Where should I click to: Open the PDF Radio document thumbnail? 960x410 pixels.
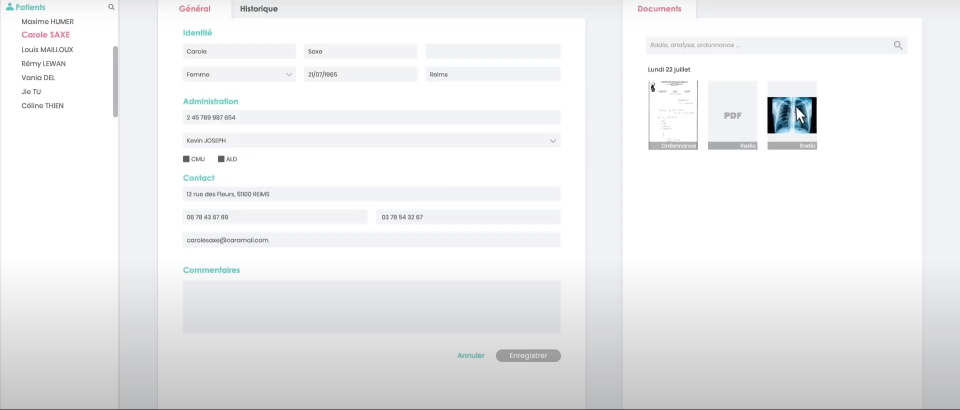[x=732, y=115]
